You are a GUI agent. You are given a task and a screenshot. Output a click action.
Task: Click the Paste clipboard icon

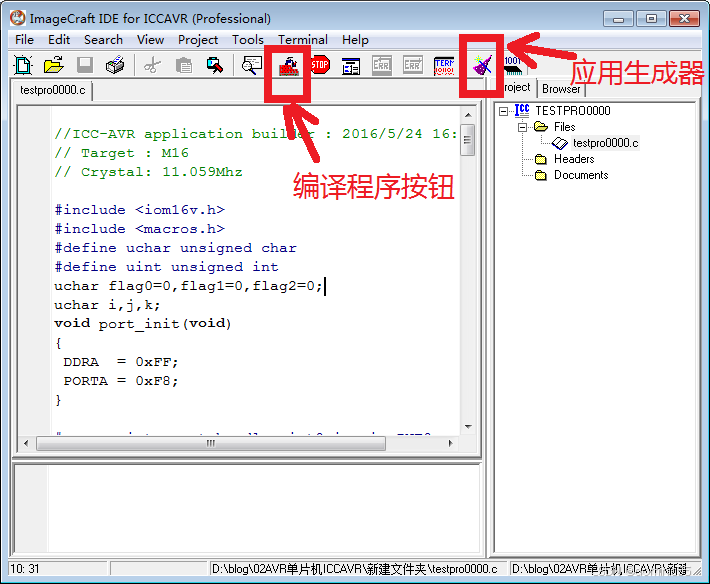coord(183,66)
